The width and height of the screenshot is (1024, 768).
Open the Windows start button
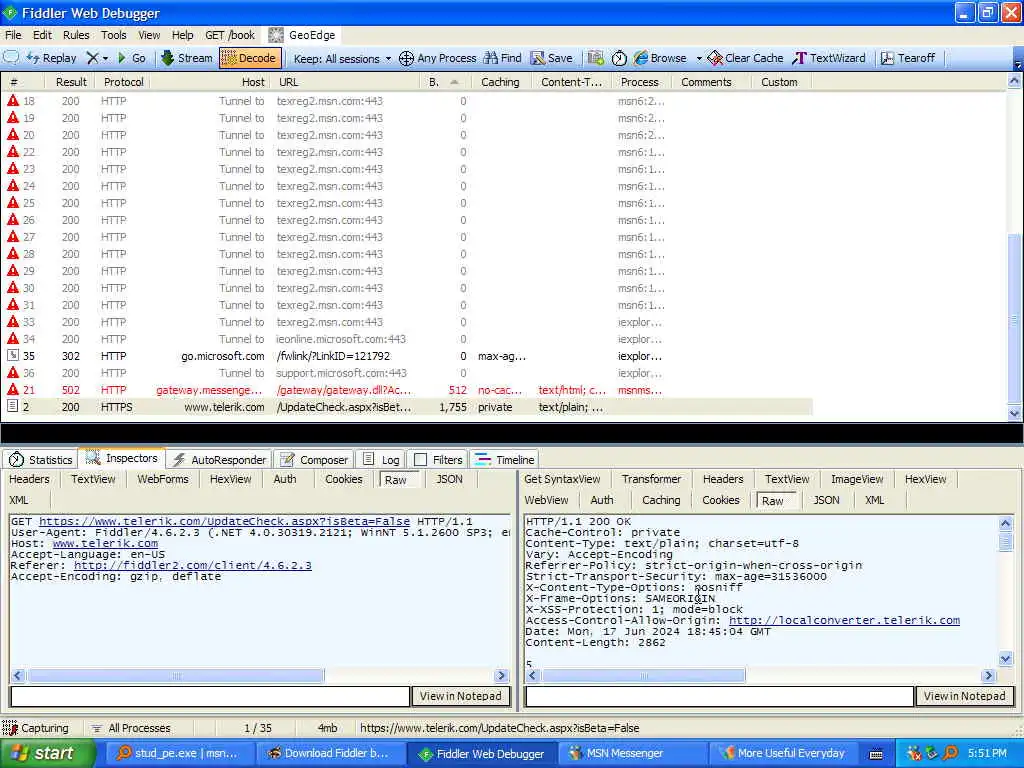coord(48,753)
